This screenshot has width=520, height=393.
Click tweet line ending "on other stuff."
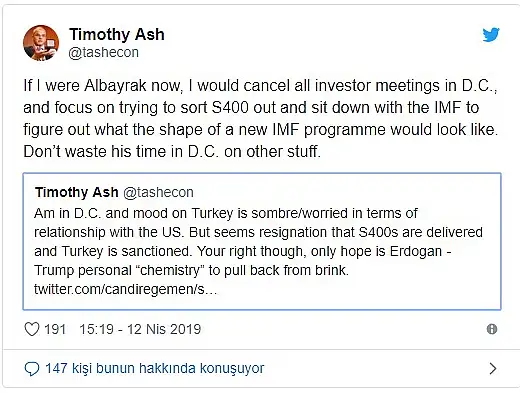pyautogui.click(x=172, y=152)
